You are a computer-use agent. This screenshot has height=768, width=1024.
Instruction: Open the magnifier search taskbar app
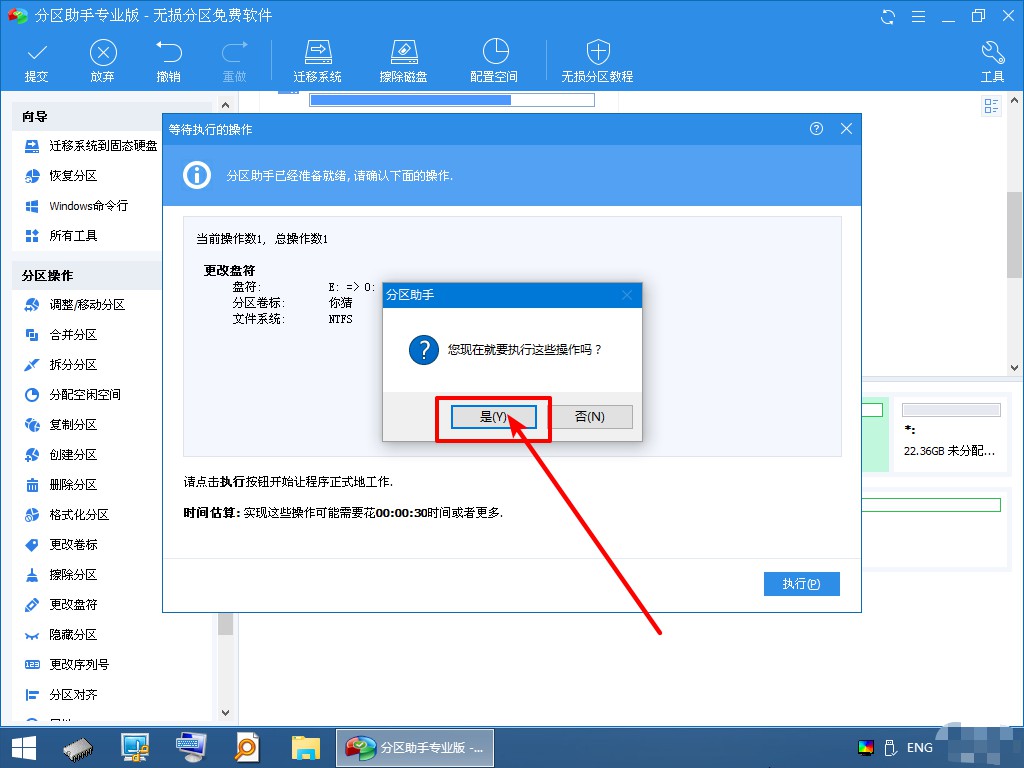pyautogui.click(x=247, y=748)
